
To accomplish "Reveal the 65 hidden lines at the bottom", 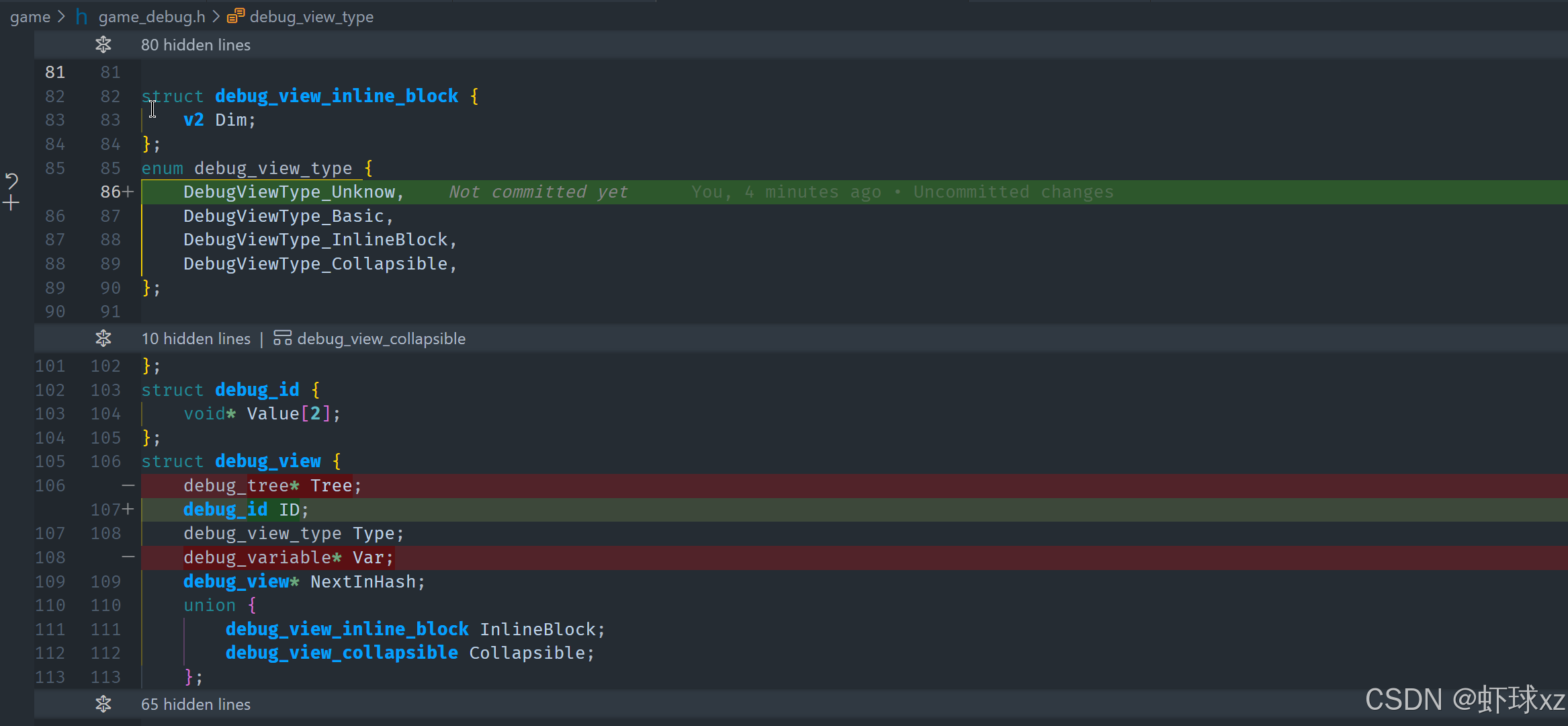I will click(x=195, y=704).
